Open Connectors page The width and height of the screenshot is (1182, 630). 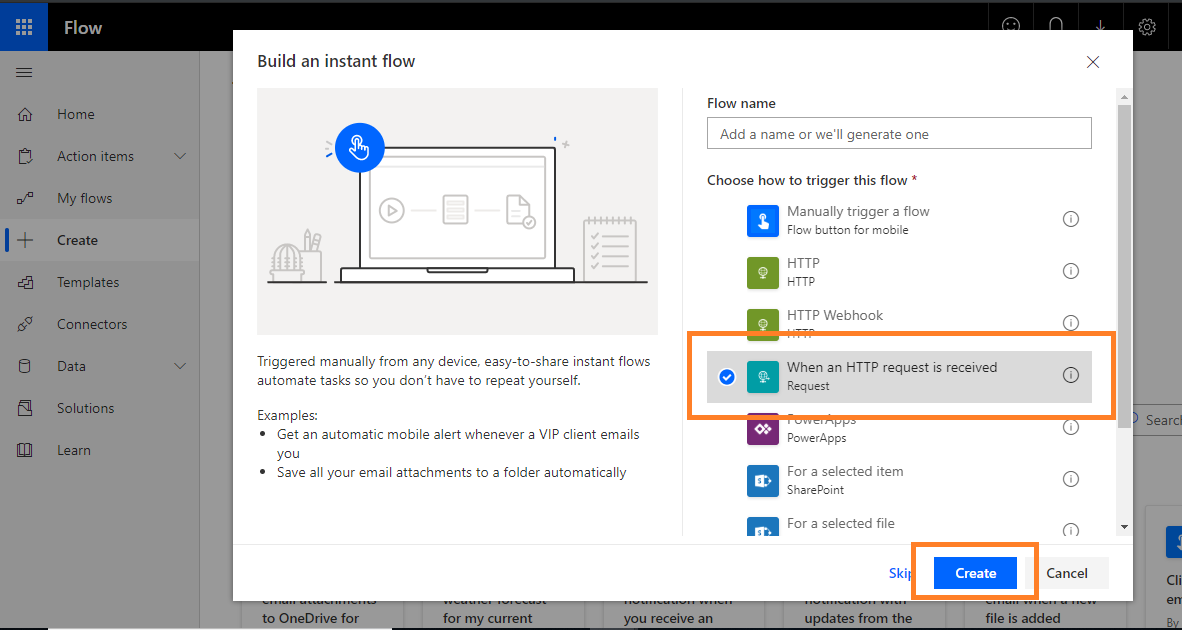pyautogui.click(x=92, y=324)
